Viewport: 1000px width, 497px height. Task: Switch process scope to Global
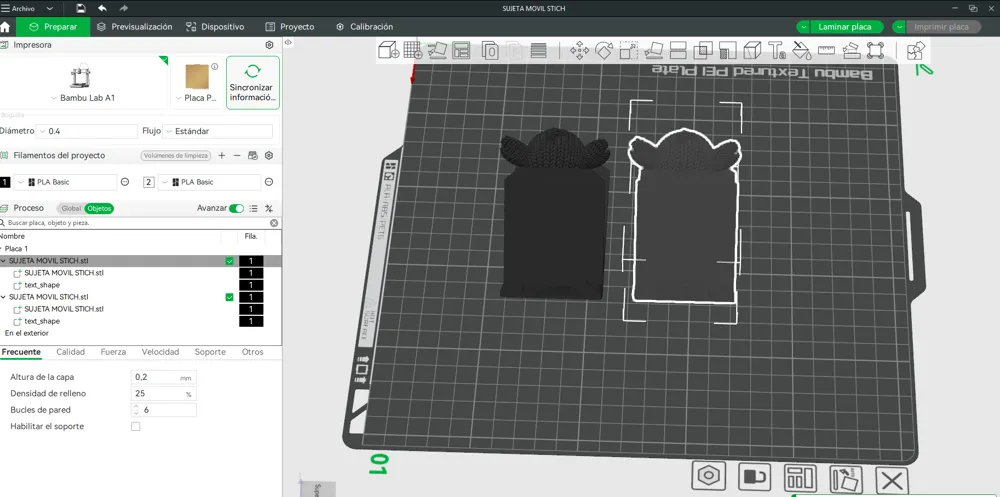click(71, 209)
